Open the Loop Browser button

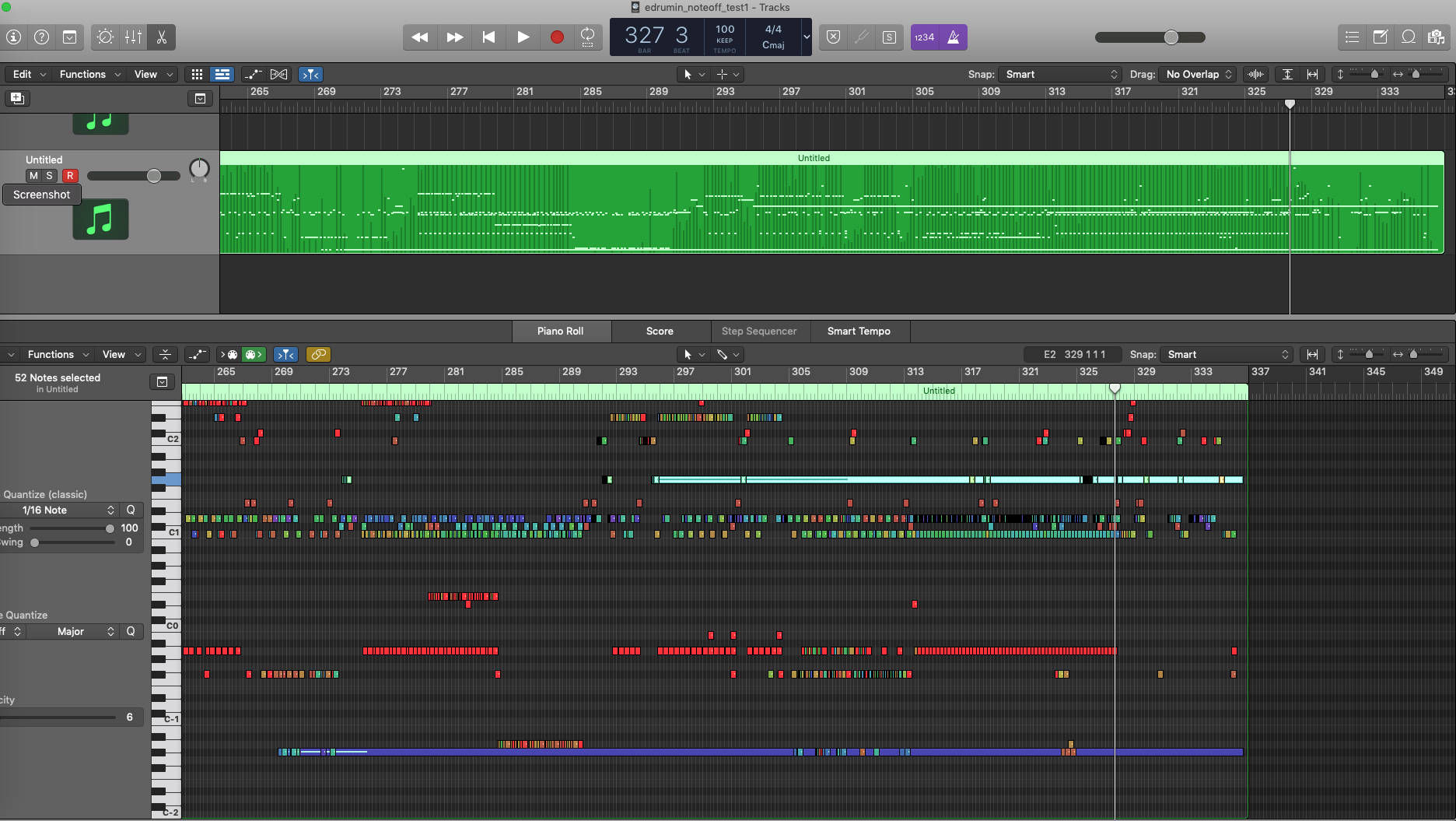(1409, 37)
